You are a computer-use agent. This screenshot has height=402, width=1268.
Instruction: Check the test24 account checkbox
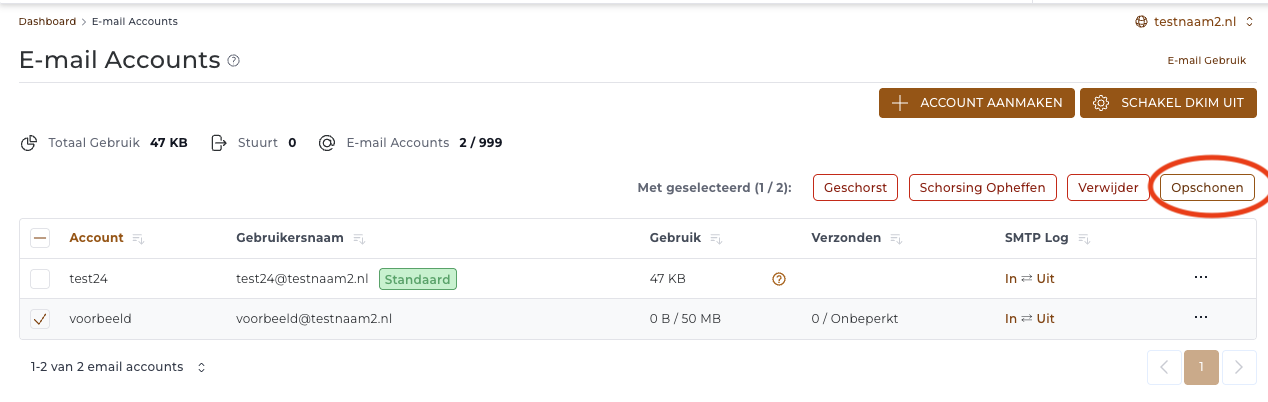pos(40,279)
